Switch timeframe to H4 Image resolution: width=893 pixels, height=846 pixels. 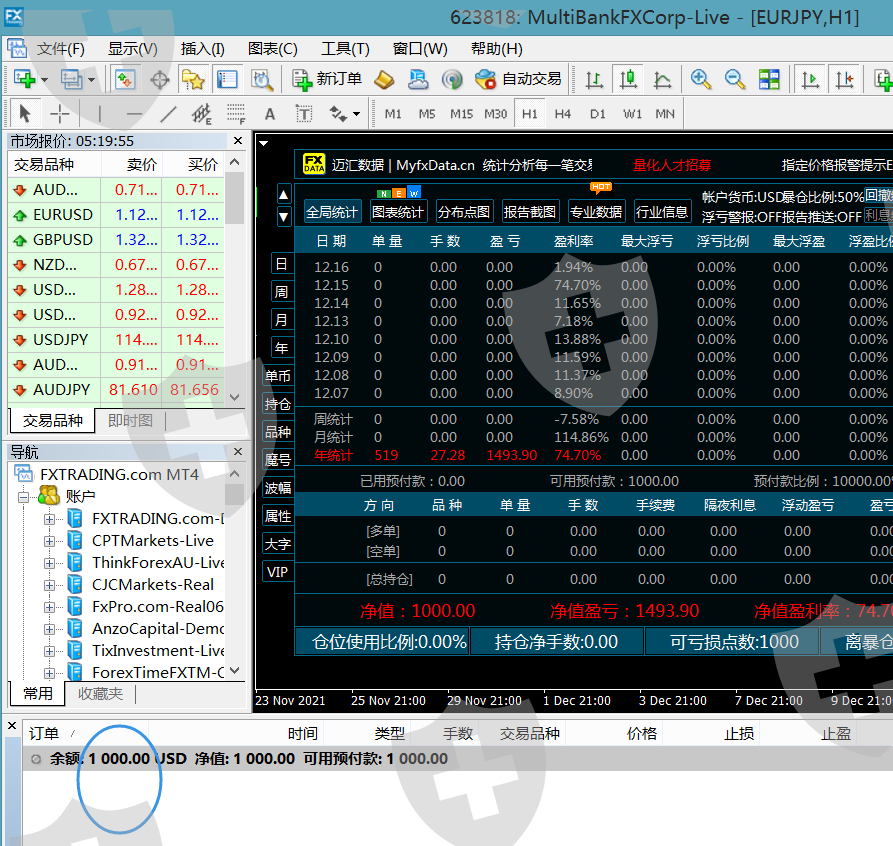click(x=563, y=114)
